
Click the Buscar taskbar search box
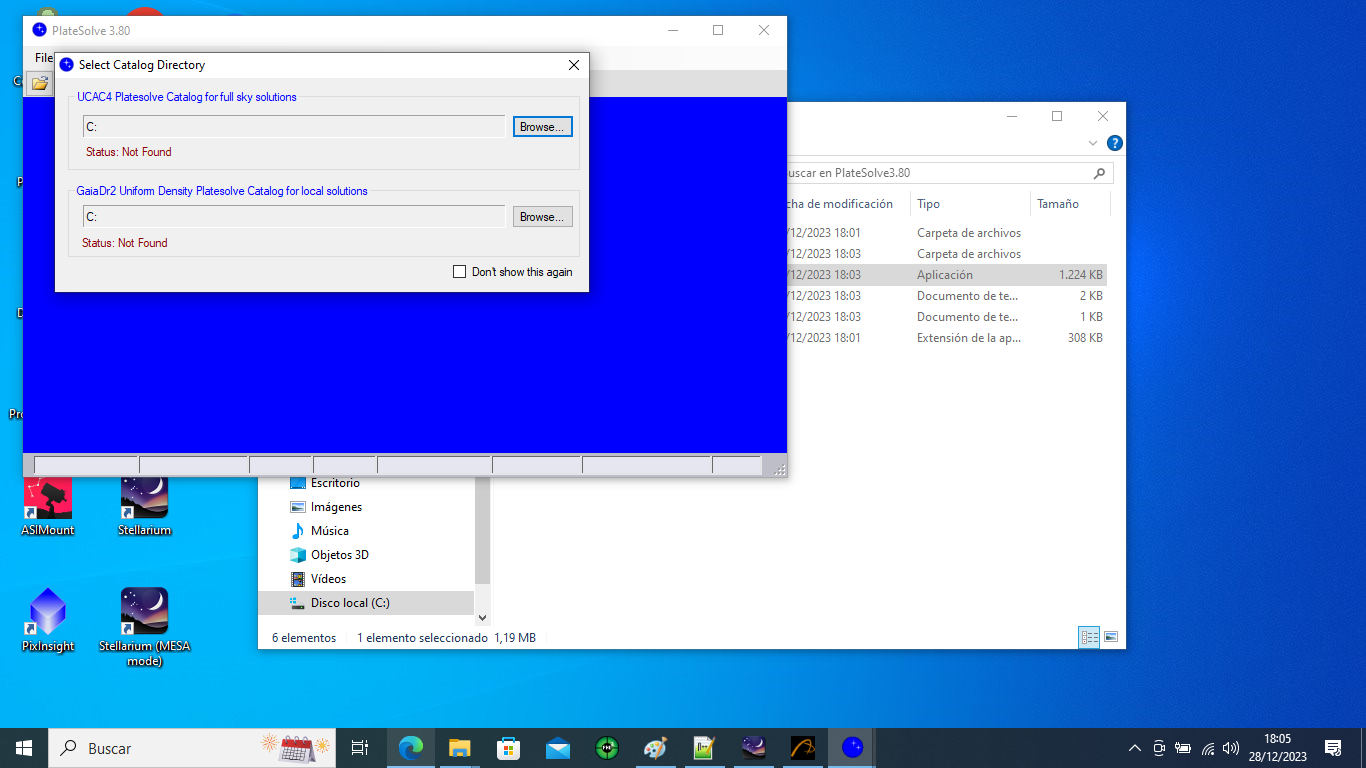(192, 748)
